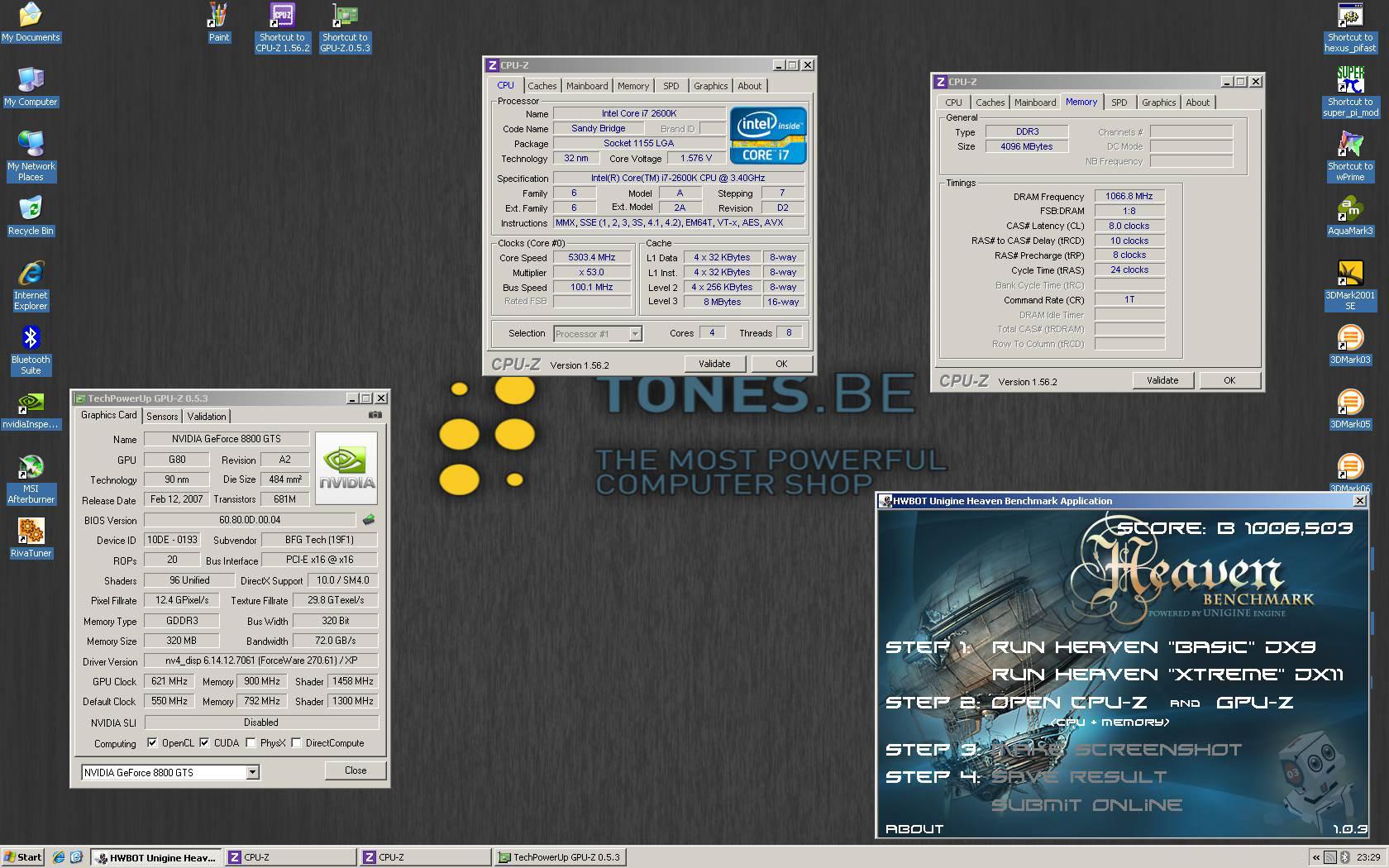Viewport: 1389px width, 868px height.
Task: Click Validate in left CPU-Z window
Action: click(x=714, y=364)
